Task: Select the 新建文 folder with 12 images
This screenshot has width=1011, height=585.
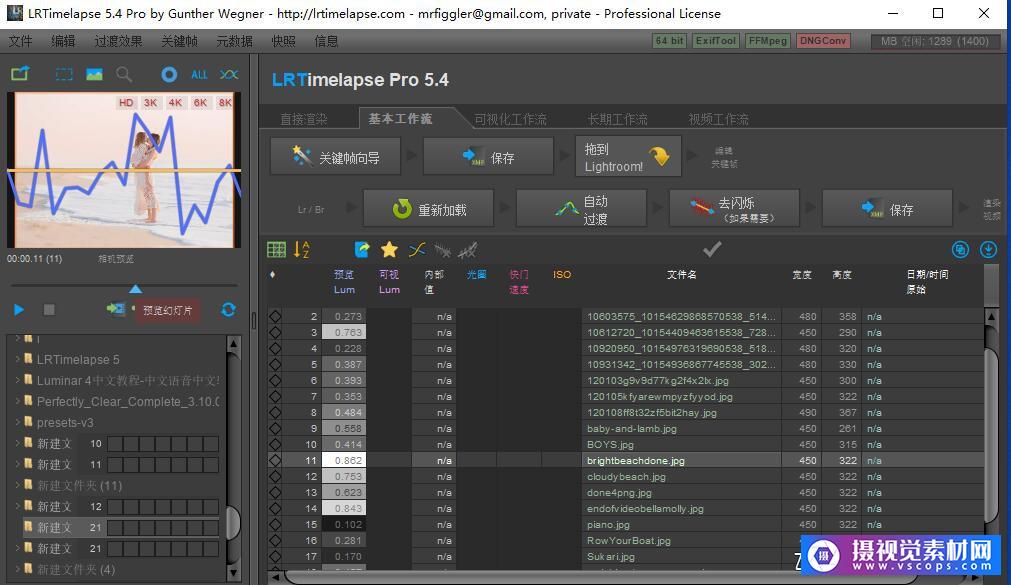Action: [x=121, y=506]
